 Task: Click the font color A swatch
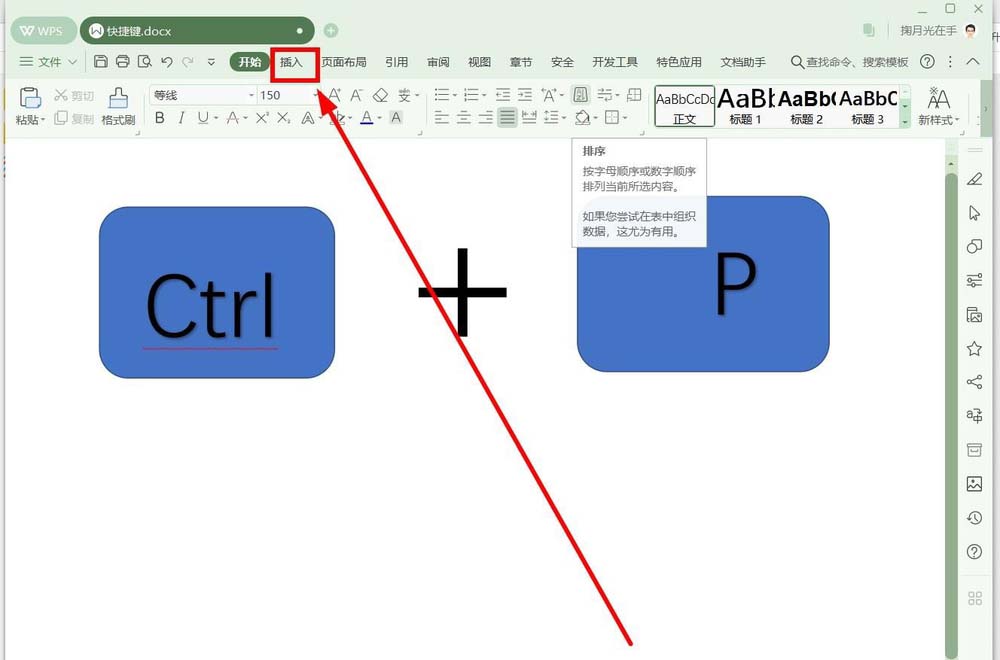click(366, 118)
